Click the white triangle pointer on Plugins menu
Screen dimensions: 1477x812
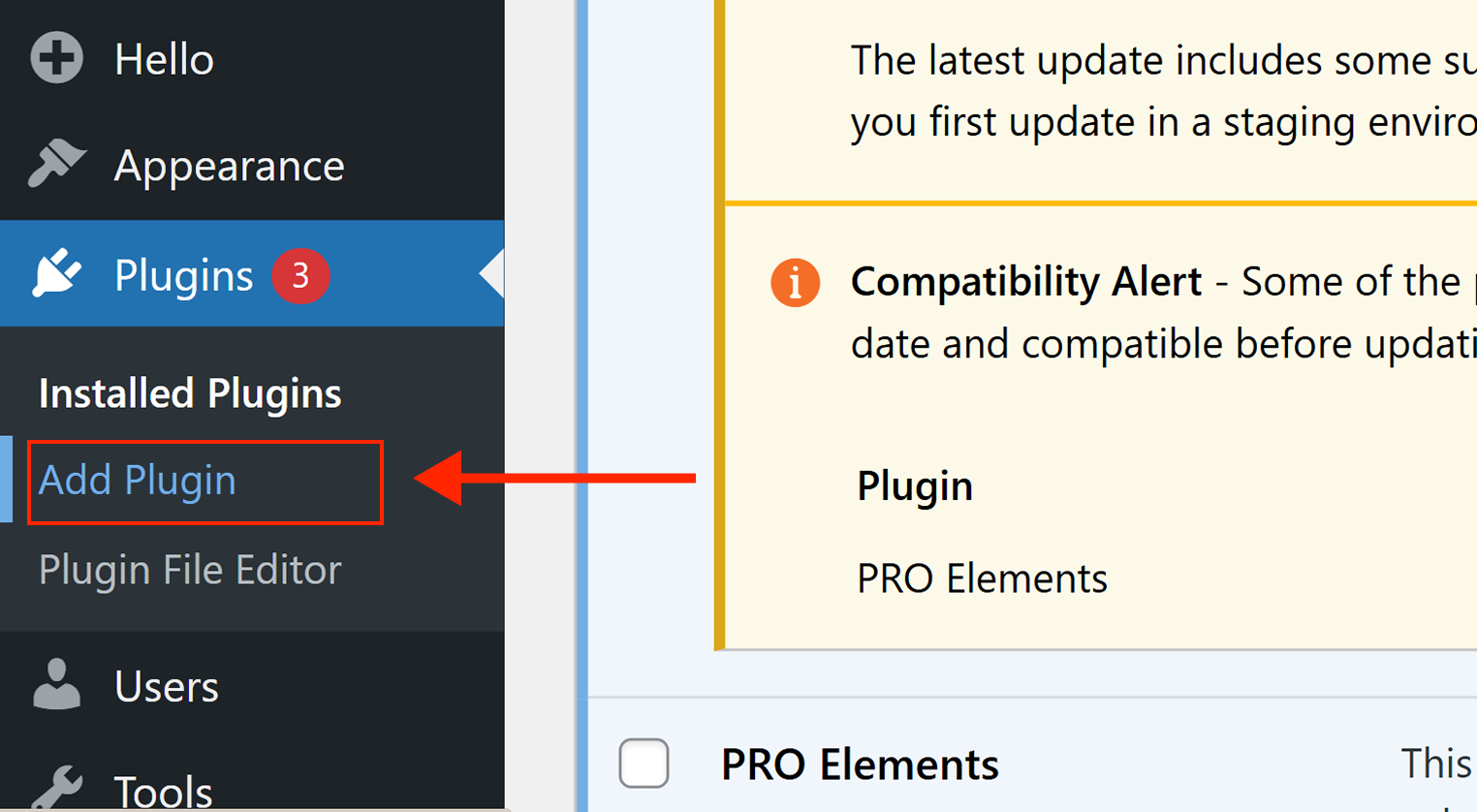491,273
